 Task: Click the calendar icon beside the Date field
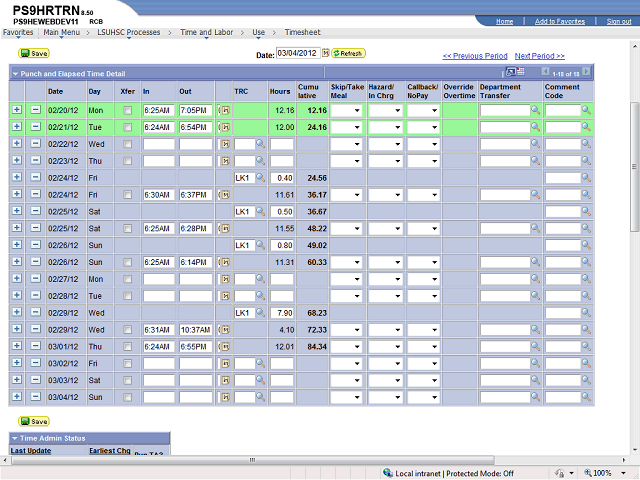326,53
